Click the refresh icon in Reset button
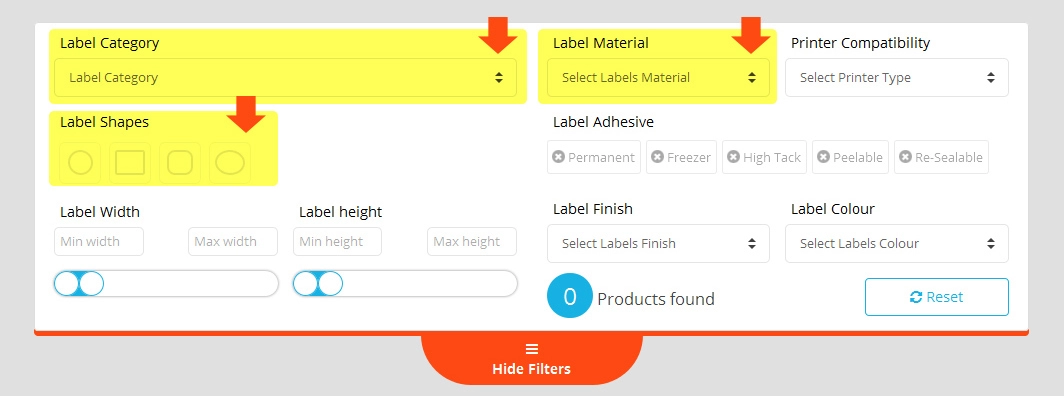The width and height of the screenshot is (1064, 396). click(916, 297)
